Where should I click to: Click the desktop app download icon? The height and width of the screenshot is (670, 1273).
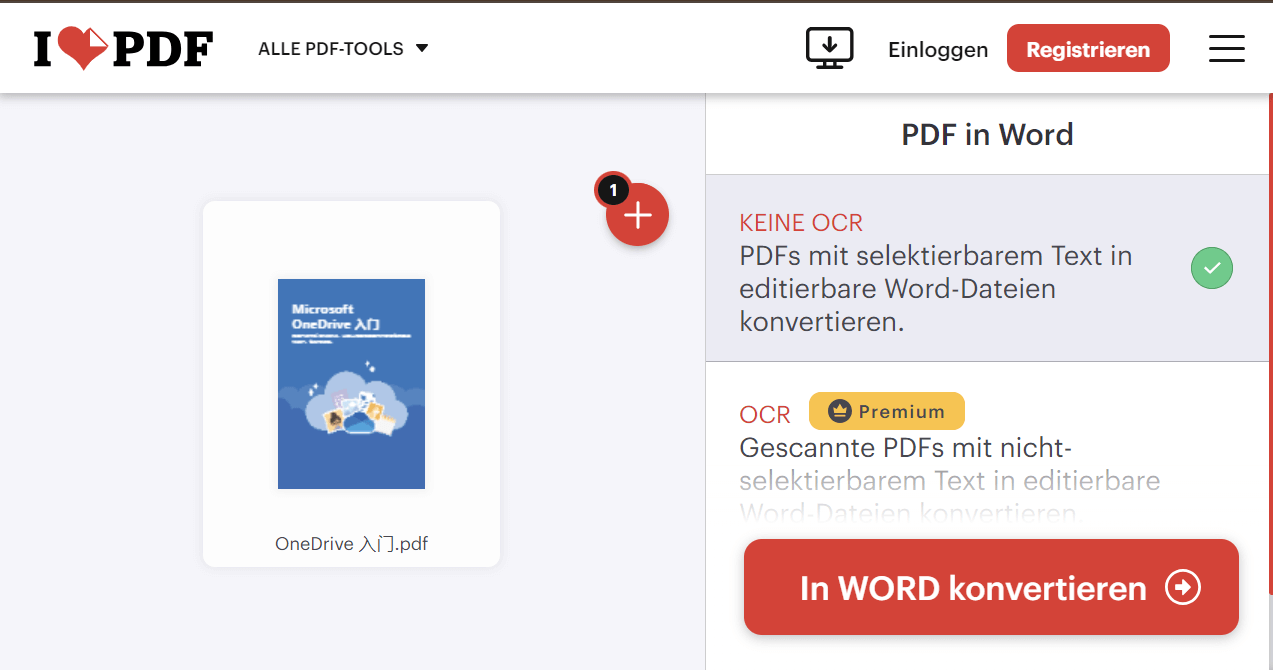click(829, 48)
